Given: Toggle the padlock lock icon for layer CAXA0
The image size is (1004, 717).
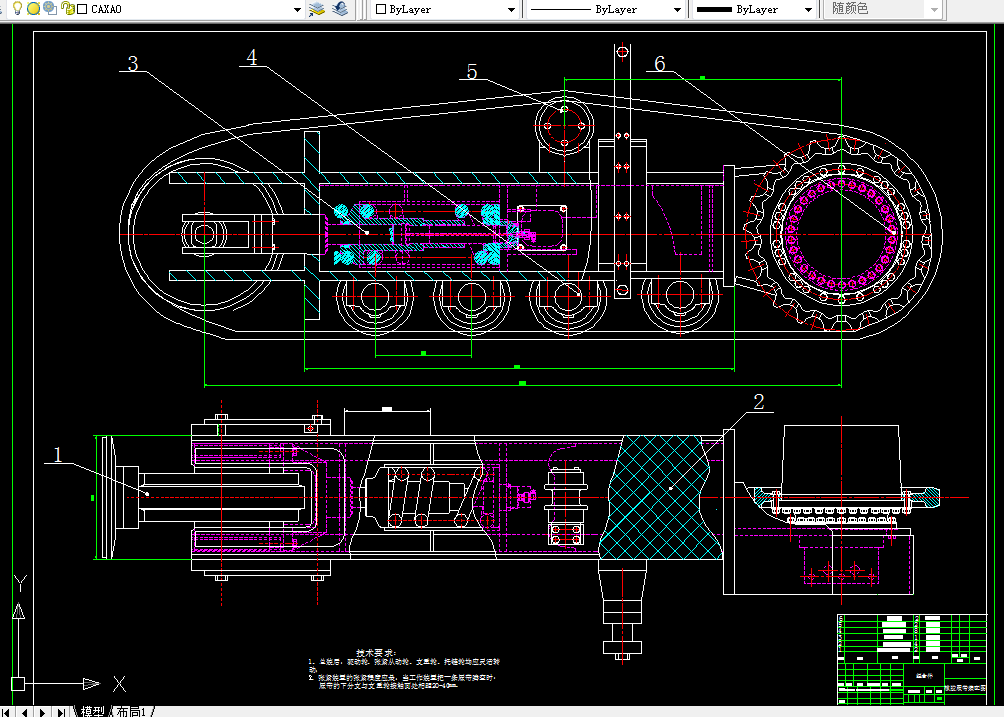Looking at the screenshot, I should (67, 9).
